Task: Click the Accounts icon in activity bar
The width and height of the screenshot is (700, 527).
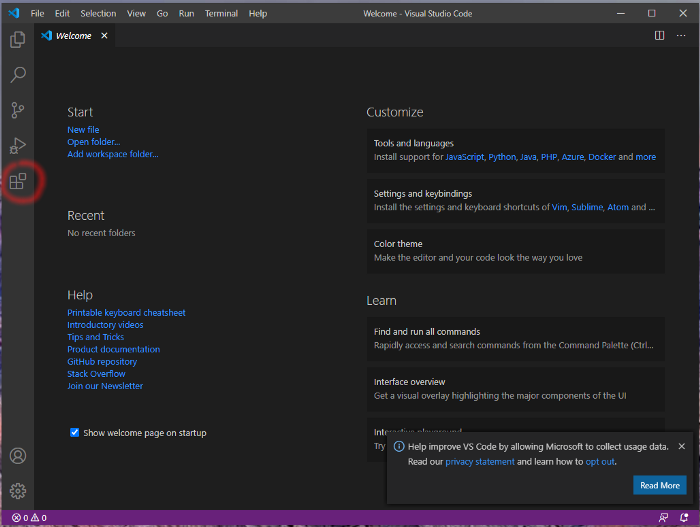Action: (17, 456)
